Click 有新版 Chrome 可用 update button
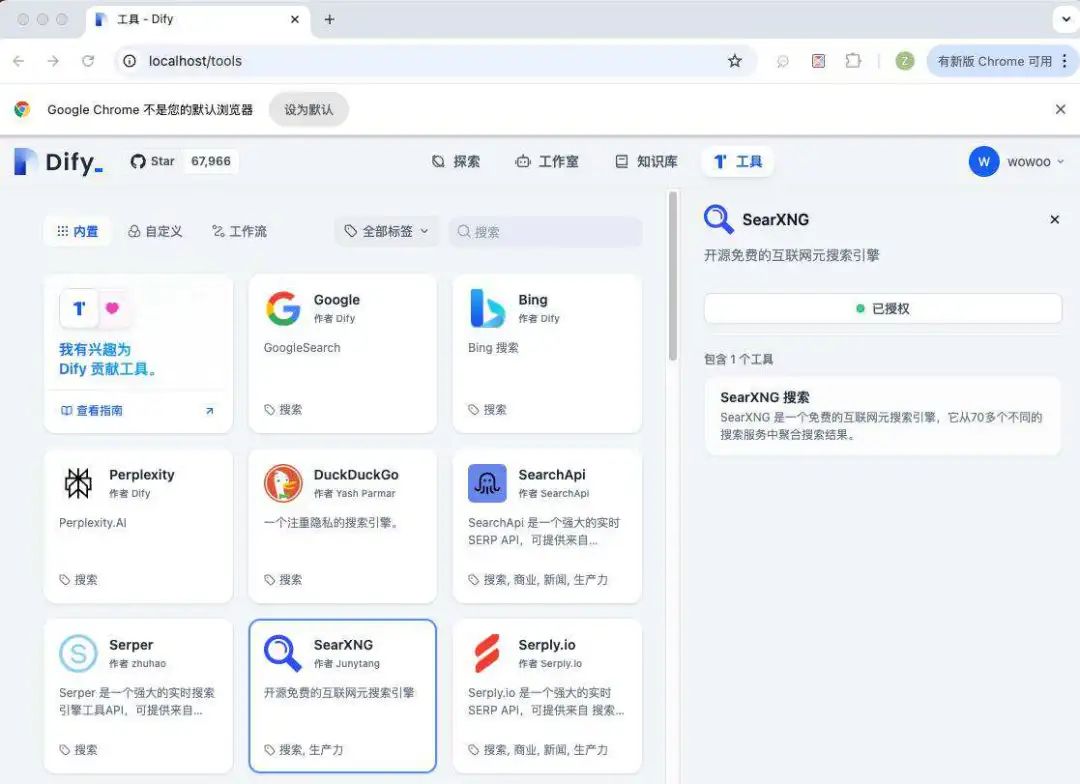 click(x=995, y=61)
